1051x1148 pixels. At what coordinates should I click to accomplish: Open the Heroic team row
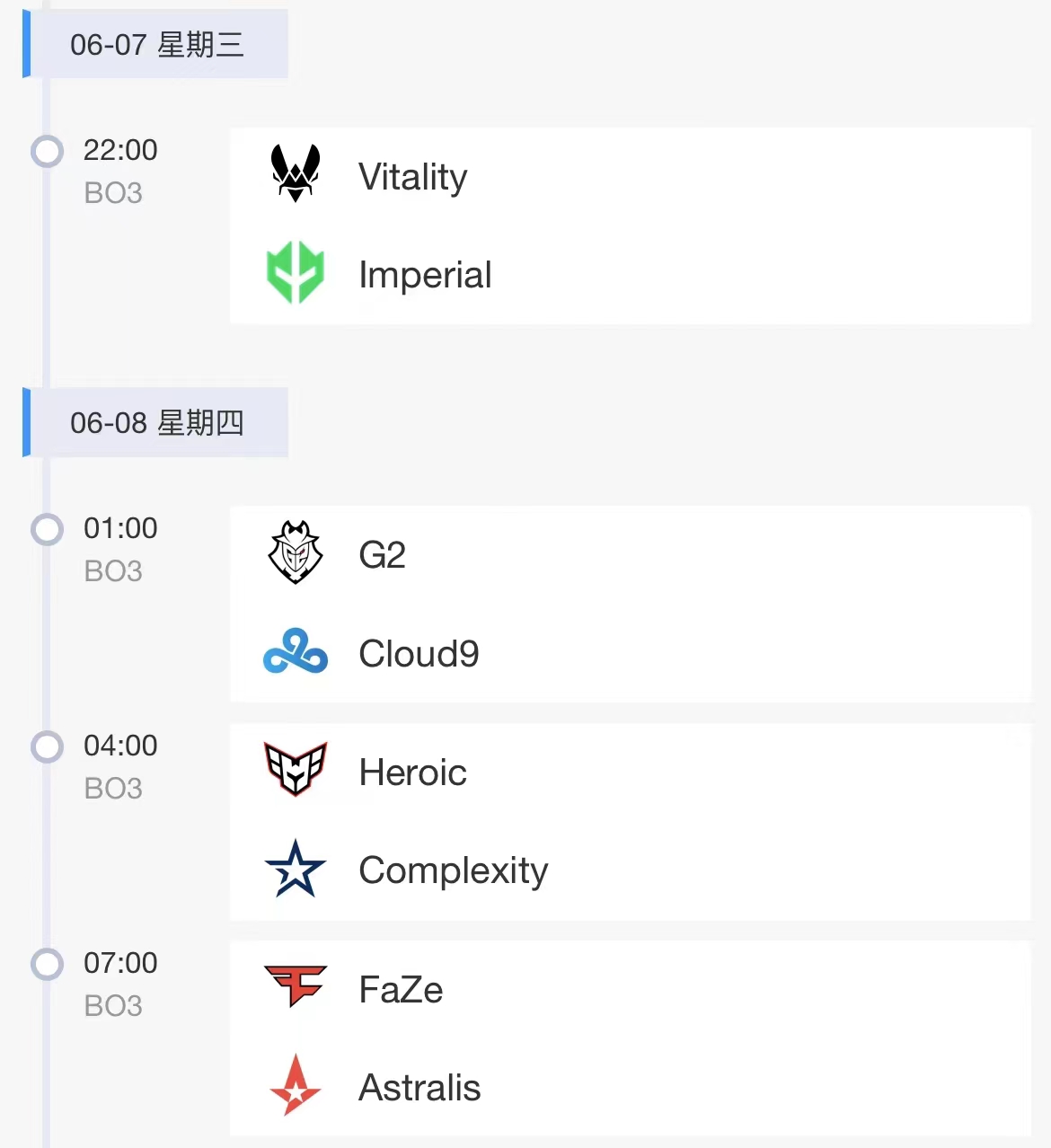pyautogui.click(x=631, y=773)
